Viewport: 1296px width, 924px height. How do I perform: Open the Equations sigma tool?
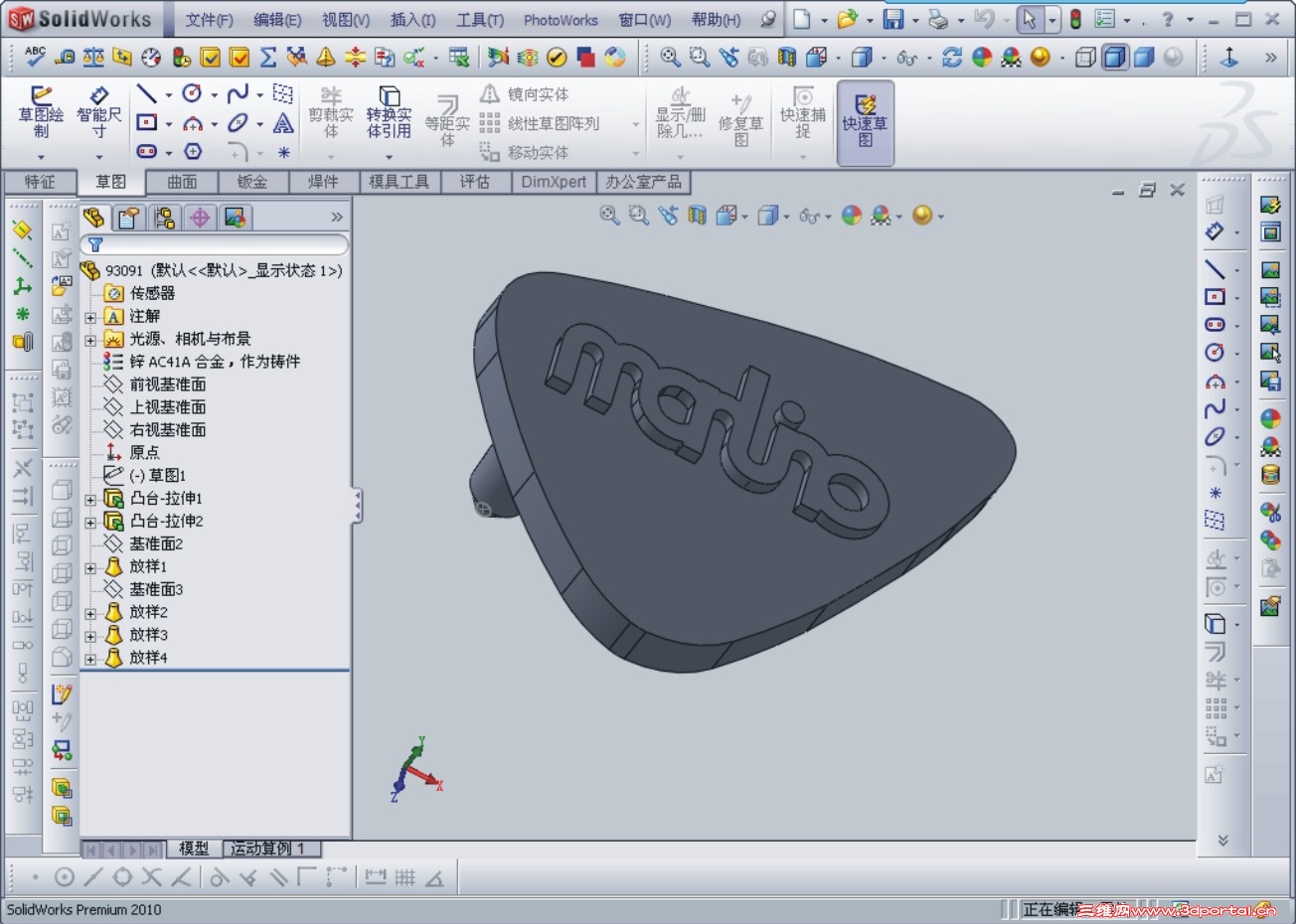[x=268, y=58]
